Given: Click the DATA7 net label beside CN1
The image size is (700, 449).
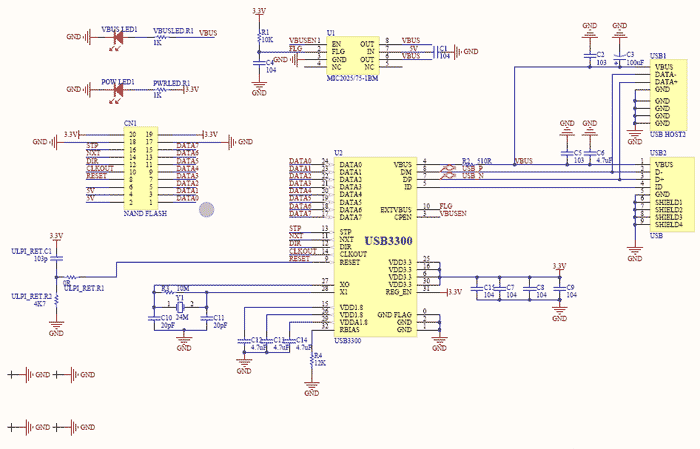Looking at the screenshot, I should point(188,146).
